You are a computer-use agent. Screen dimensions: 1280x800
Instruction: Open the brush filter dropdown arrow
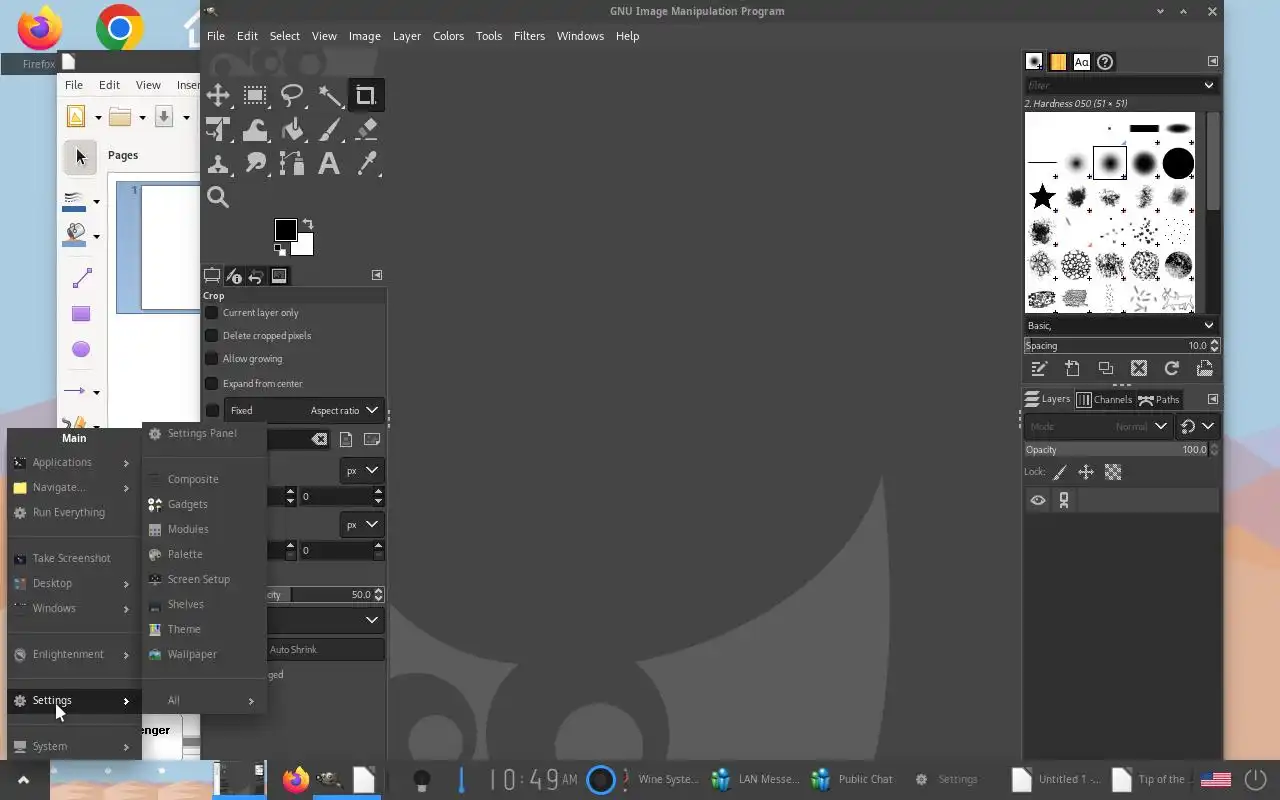point(1208,85)
